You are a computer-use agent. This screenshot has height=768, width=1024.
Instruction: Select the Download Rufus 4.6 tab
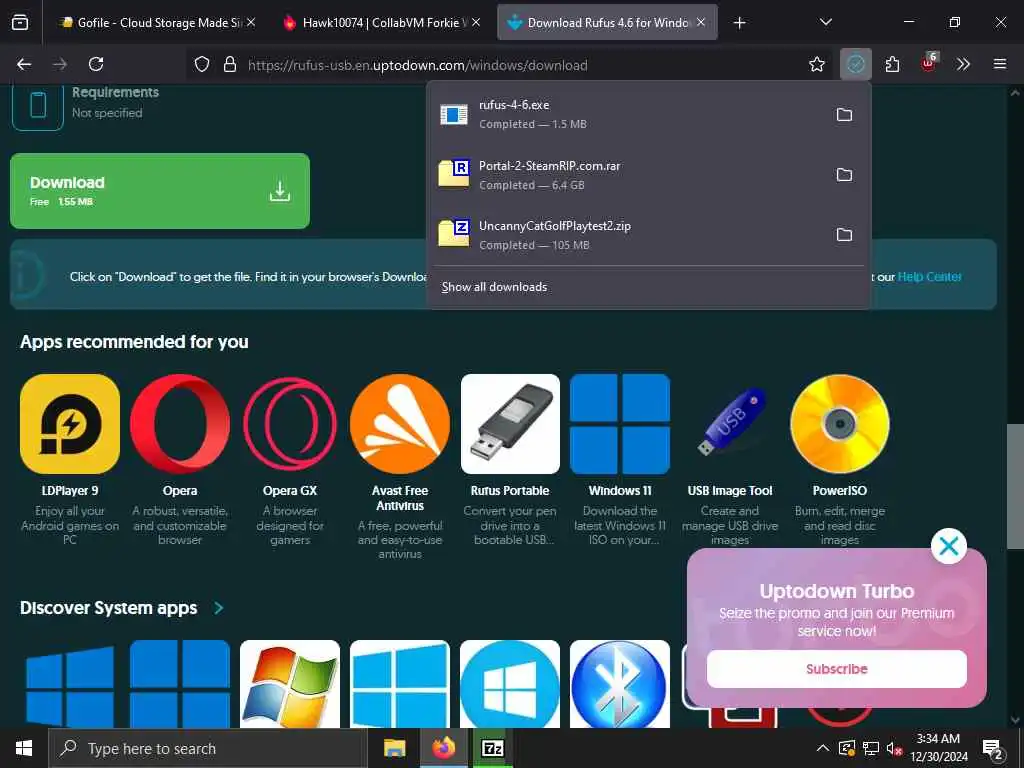(607, 23)
